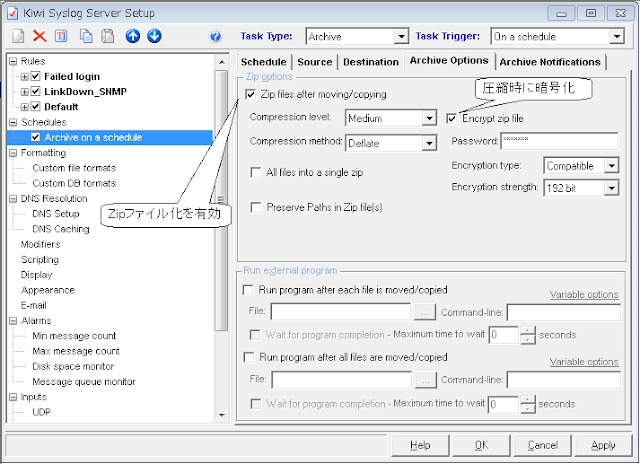This screenshot has height=464, width=640.
Task: Collapse the Inputs tree node
Action: point(13,397)
